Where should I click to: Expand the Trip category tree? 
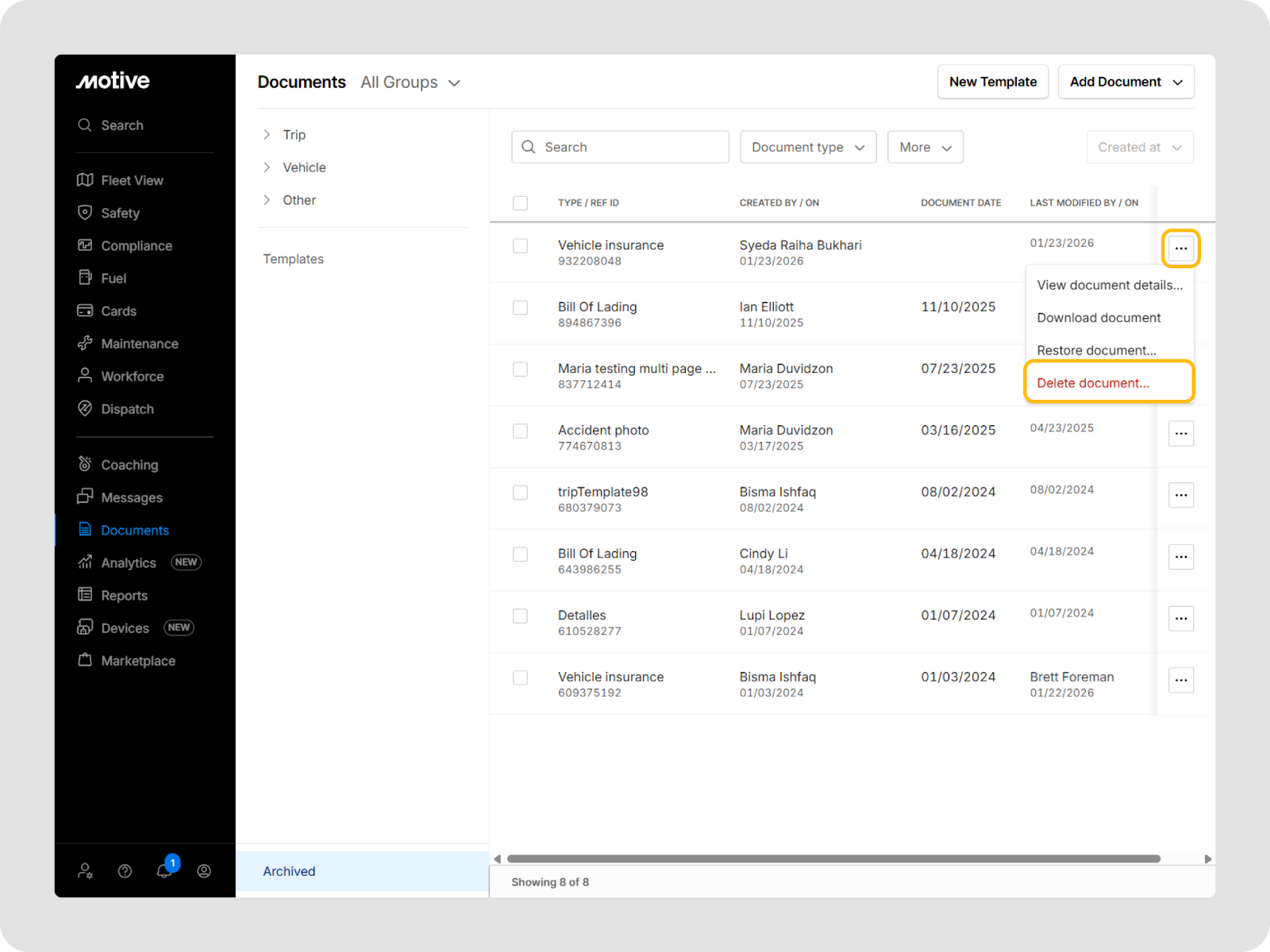point(267,135)
